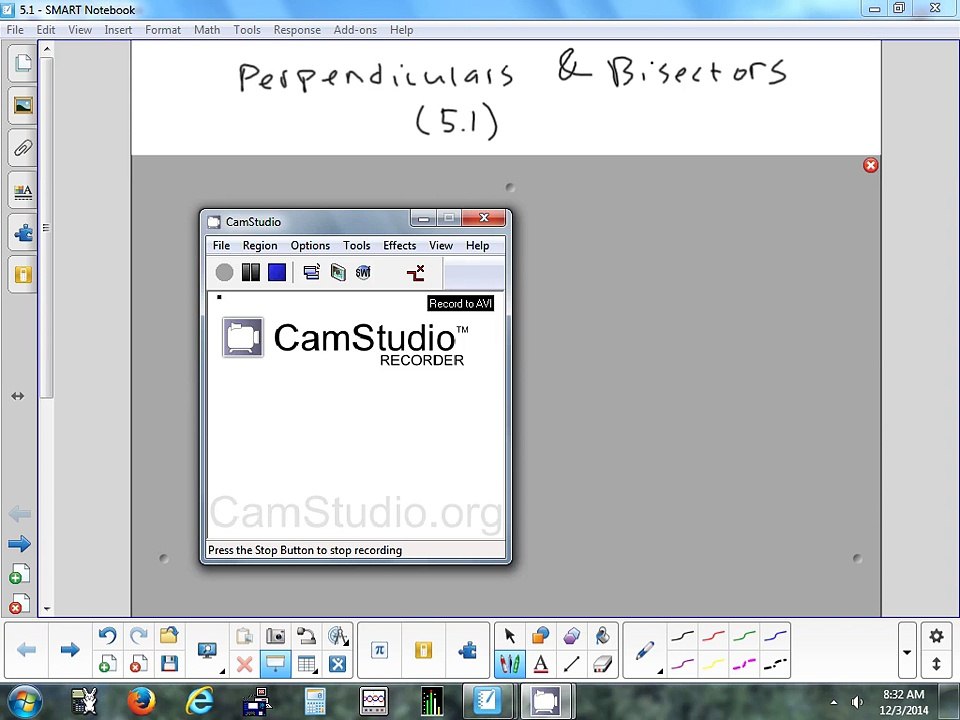Choose the Shapes tool
Viewport: 960px width, 720px height.
click(x=541, y=636)
